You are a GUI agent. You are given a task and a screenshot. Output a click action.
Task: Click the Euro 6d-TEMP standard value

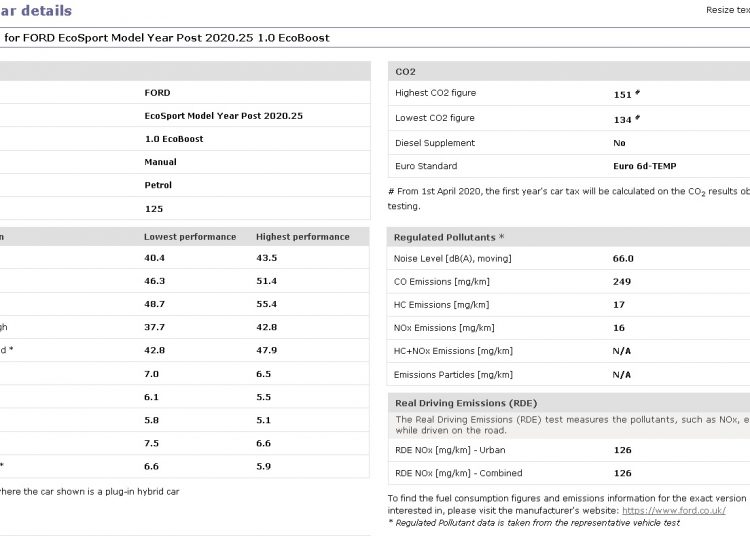pos(651,166)
